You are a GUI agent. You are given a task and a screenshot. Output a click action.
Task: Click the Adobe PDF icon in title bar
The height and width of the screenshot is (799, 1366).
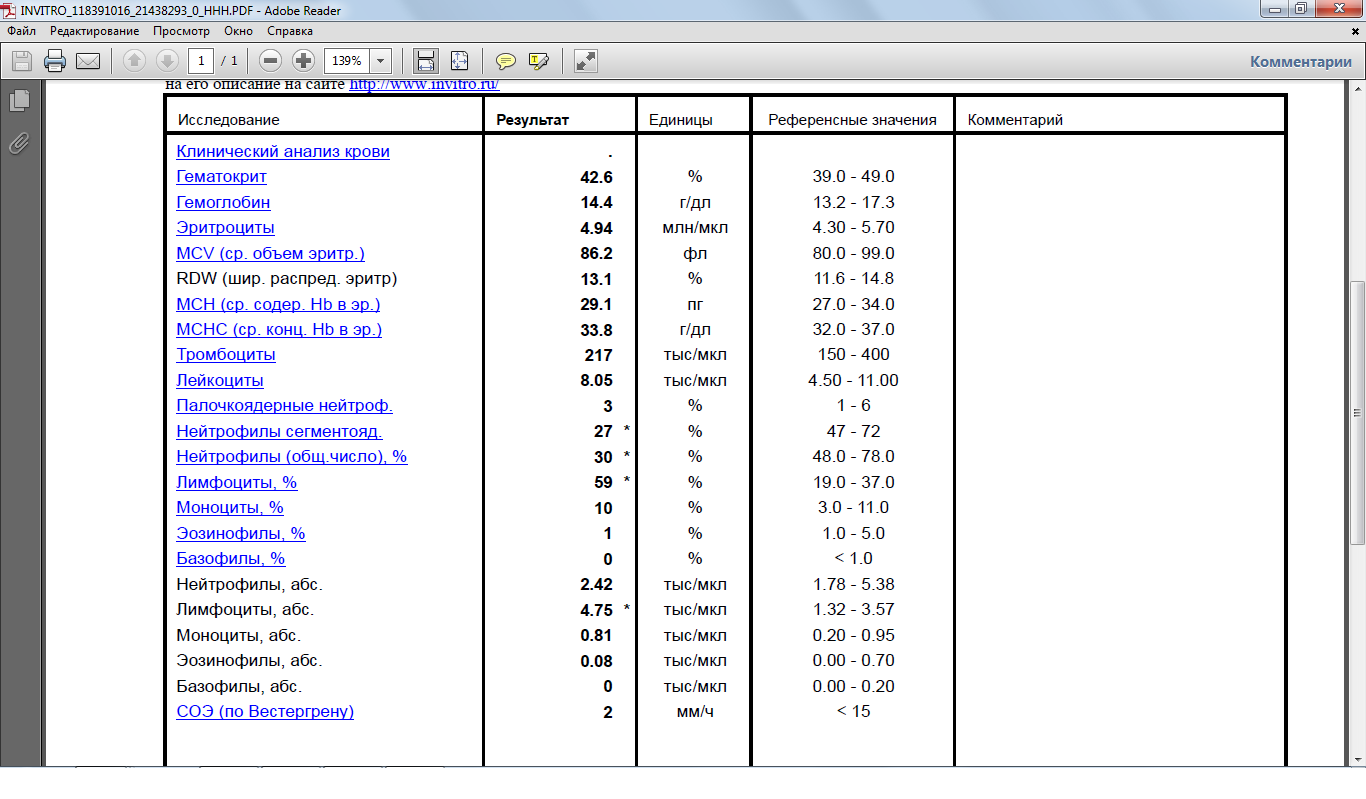(10, 10)
